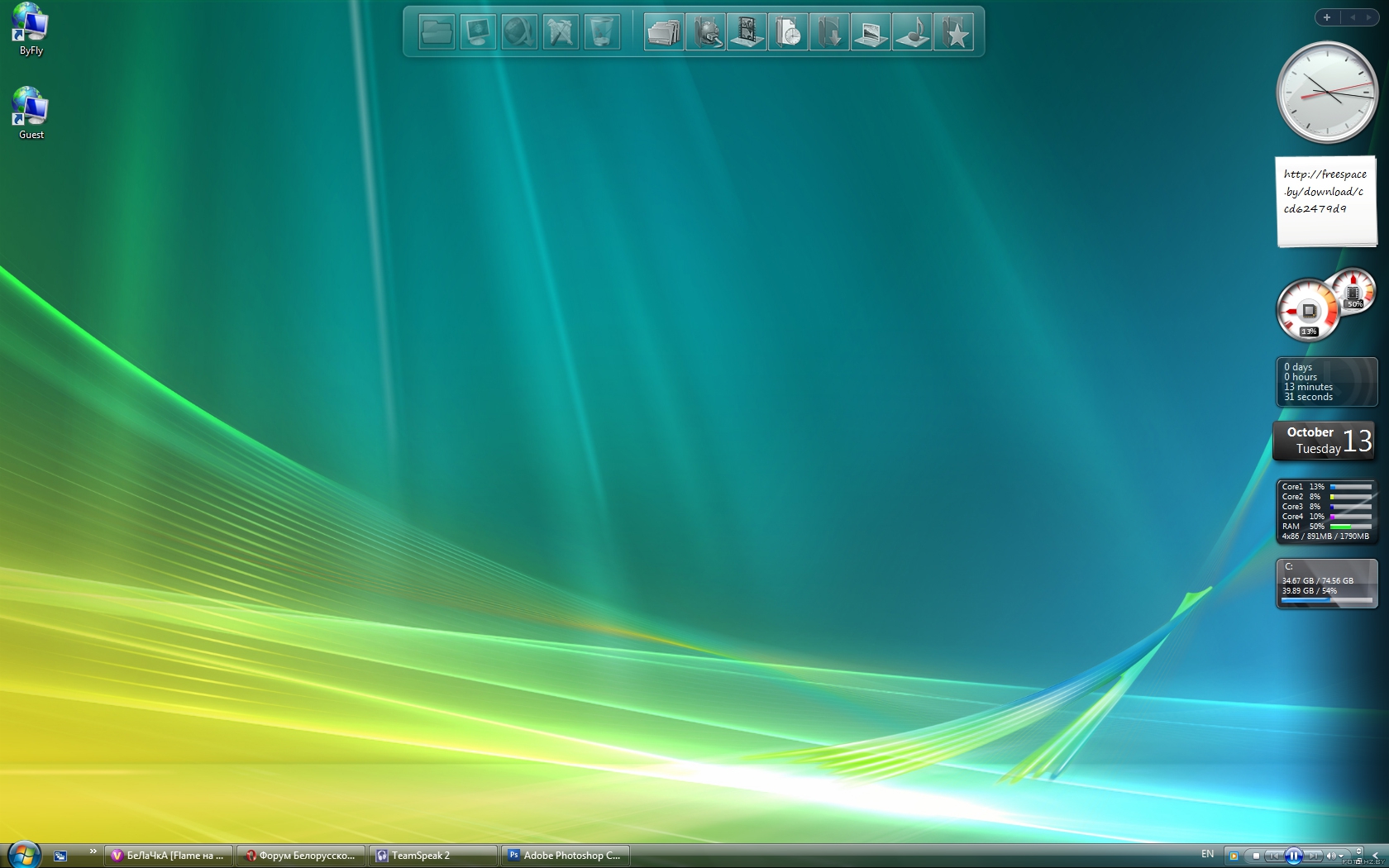Click the sidebar next page arrow

pos(1369,17)
